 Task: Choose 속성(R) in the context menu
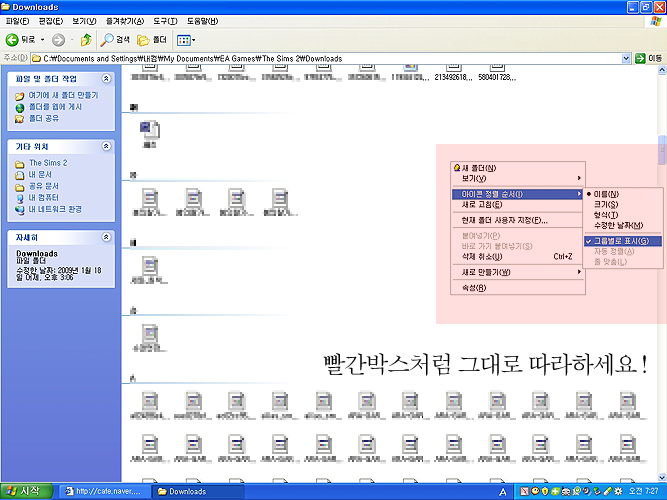tap(518, 288)
